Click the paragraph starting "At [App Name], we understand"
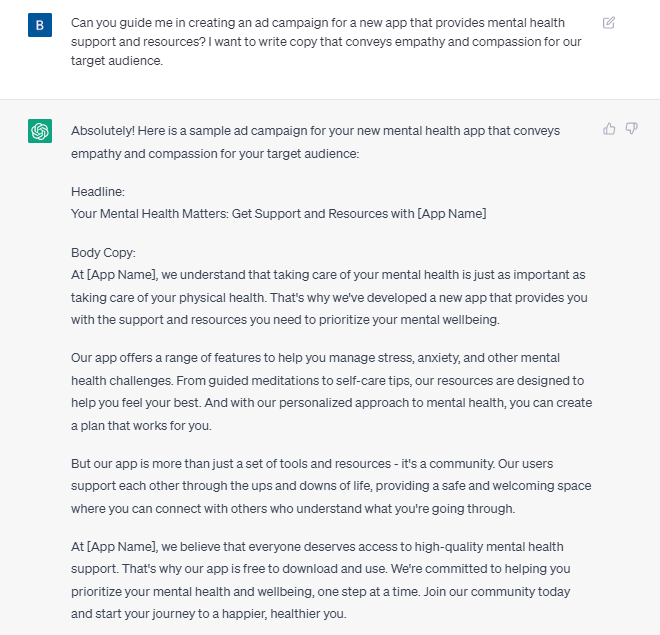The image size is (660, 635). pyautogui.click(x=329, y=297)
